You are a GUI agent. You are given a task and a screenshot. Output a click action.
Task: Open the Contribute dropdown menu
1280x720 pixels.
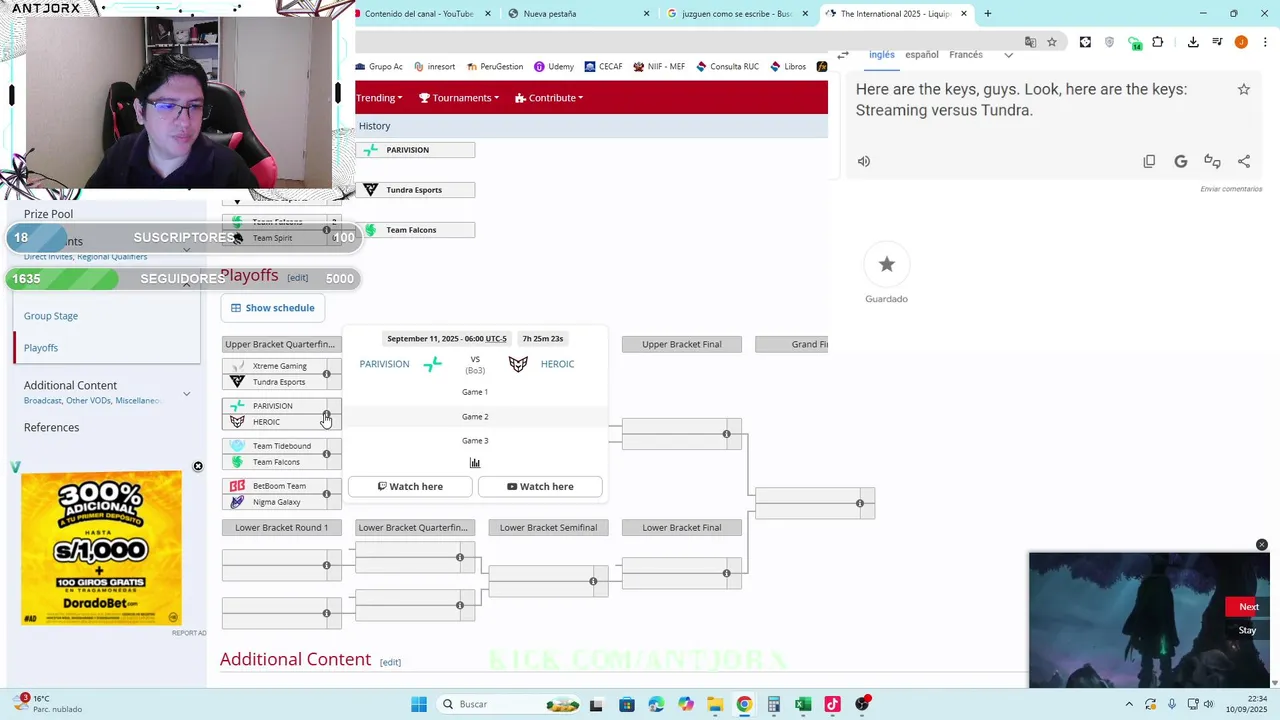pos(549,98)
